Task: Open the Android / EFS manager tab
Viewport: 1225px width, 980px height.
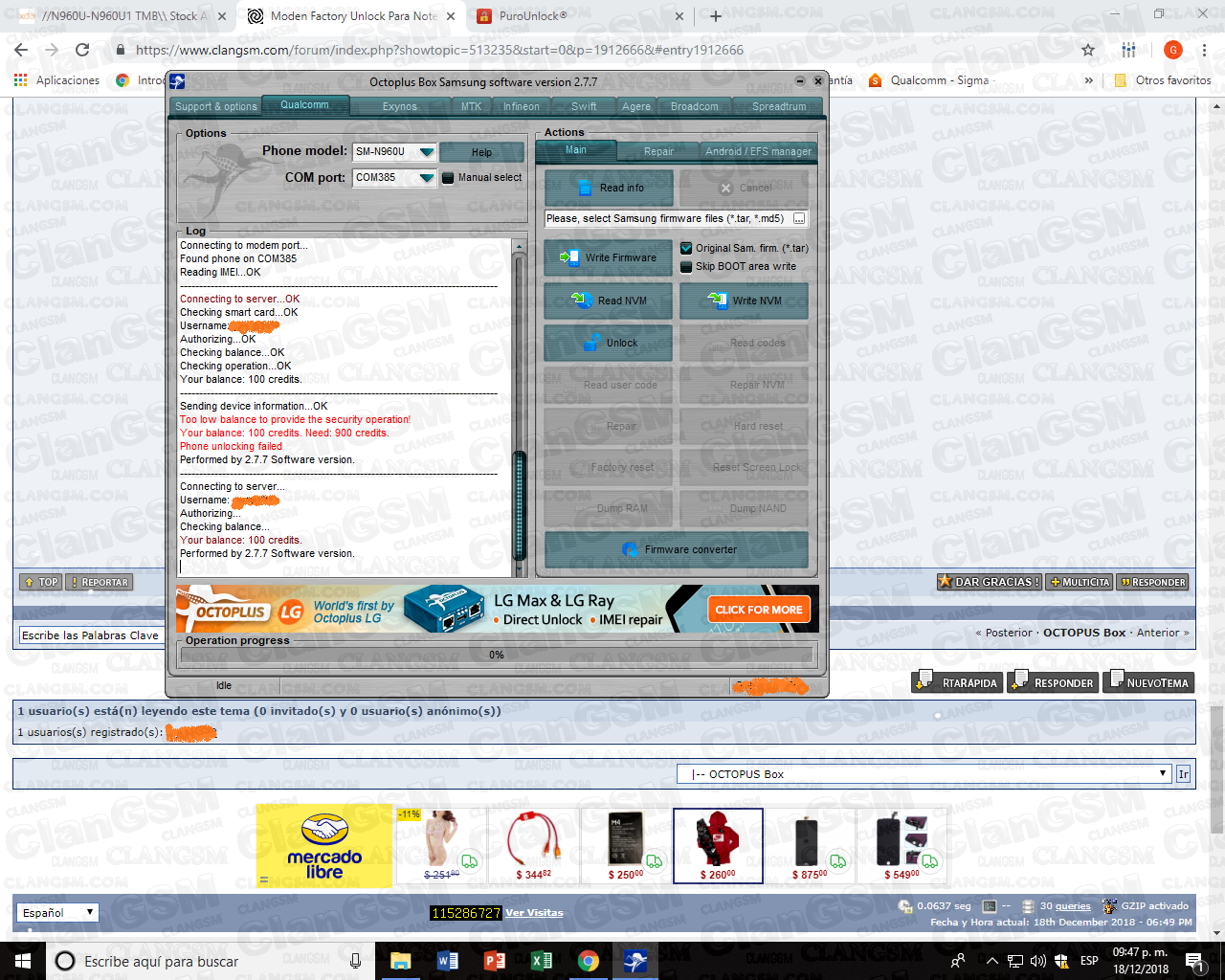Action: 758,151
